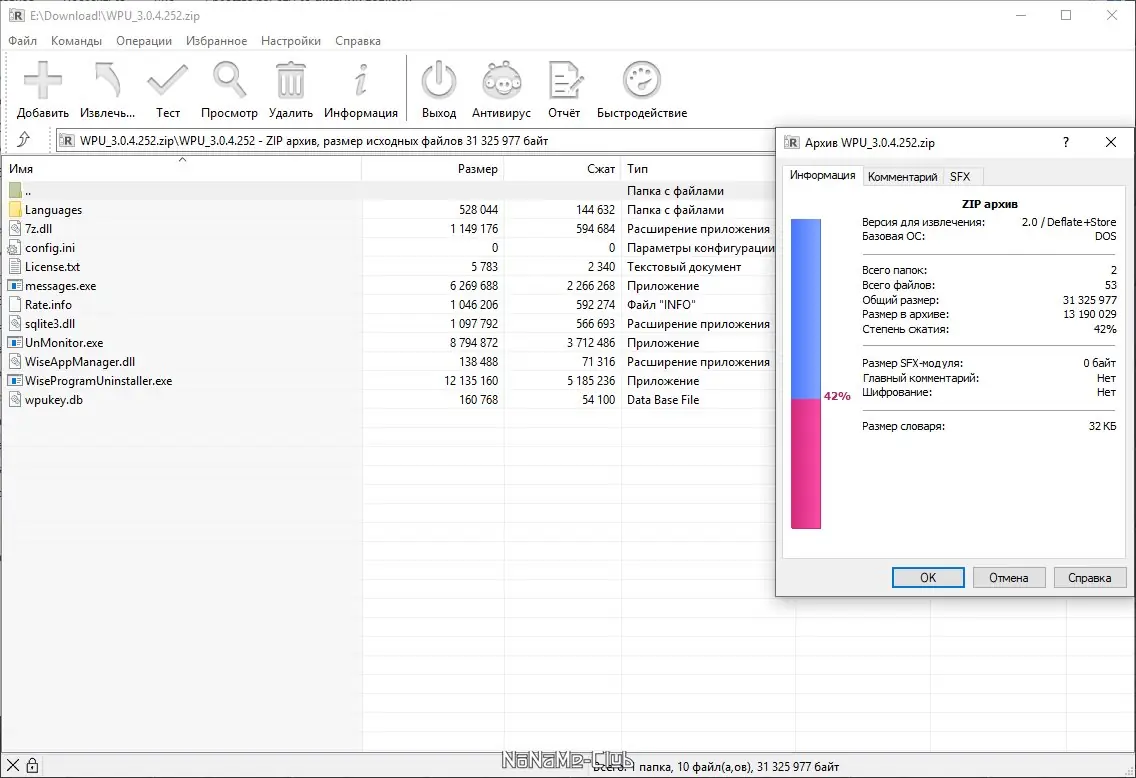Select the Информация tab in dialog

point(822,175)
